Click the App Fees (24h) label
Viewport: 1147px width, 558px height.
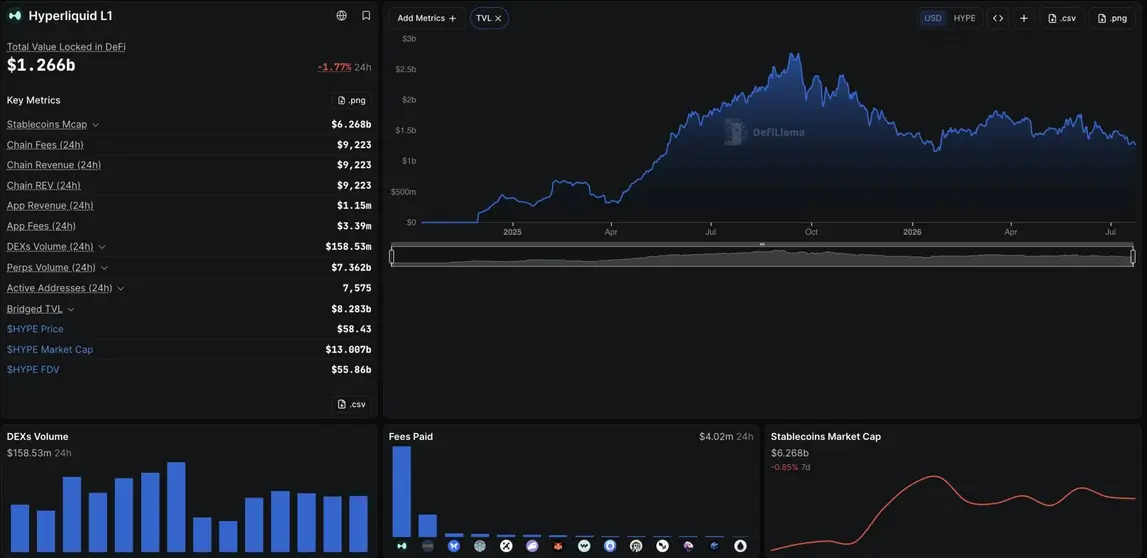(41, 227)
